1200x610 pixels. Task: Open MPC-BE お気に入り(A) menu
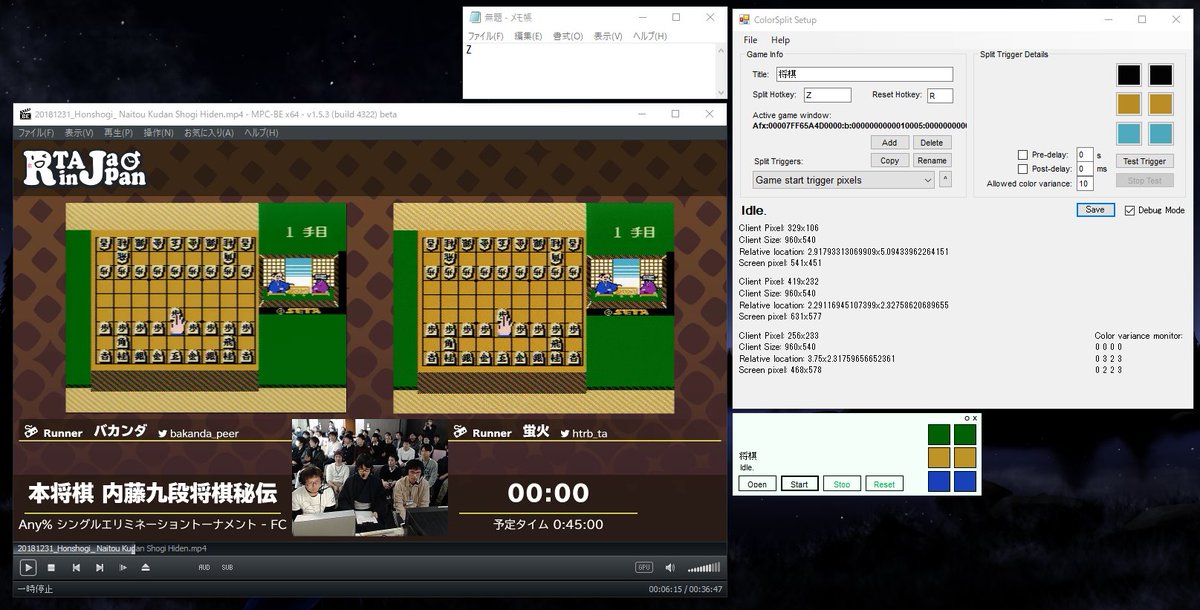click(x=209, y=132)
